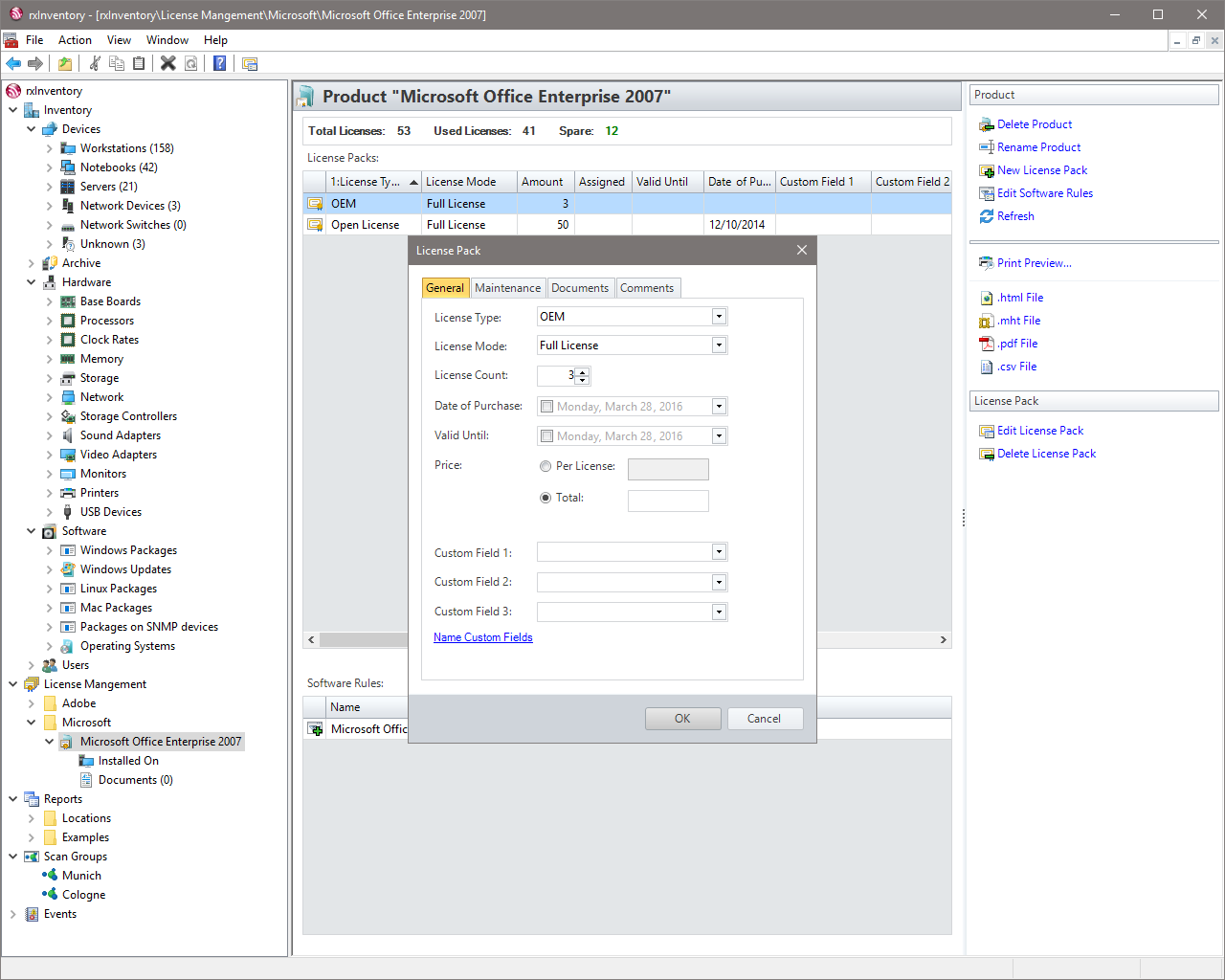Click the Help question mark toolbar icon
The image size is (1225, 980).
[220, 63]
